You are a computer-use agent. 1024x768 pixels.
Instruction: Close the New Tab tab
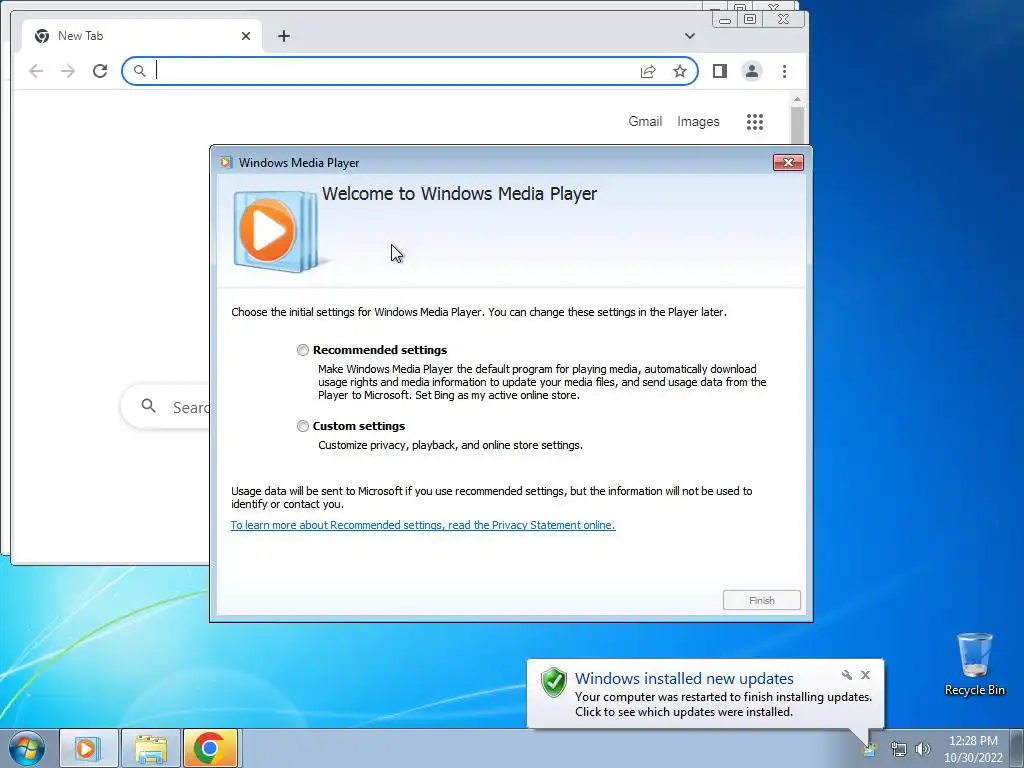[x=246, y=36]
